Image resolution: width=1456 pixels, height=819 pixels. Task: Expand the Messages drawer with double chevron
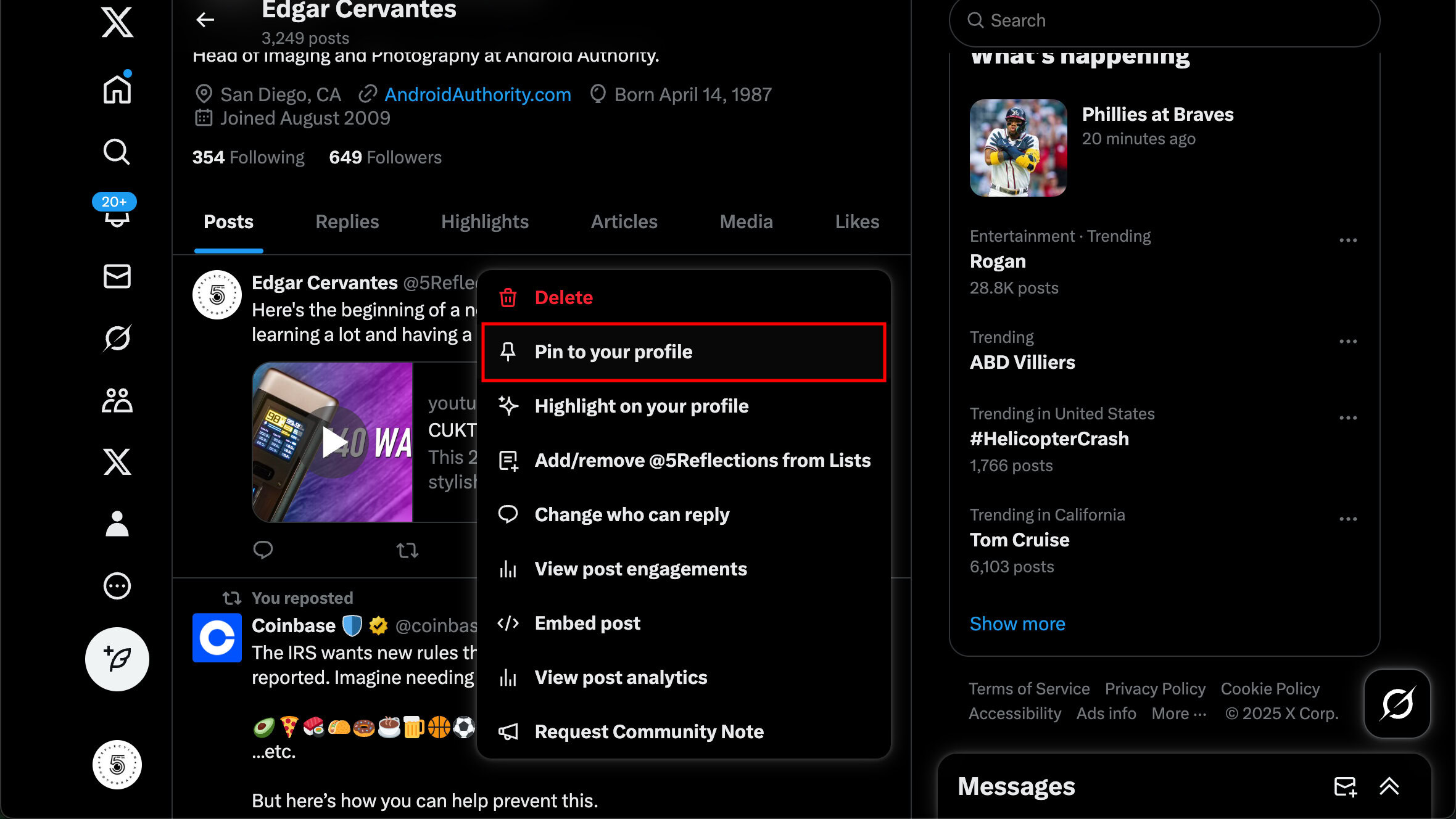(x=1389, y=786)
